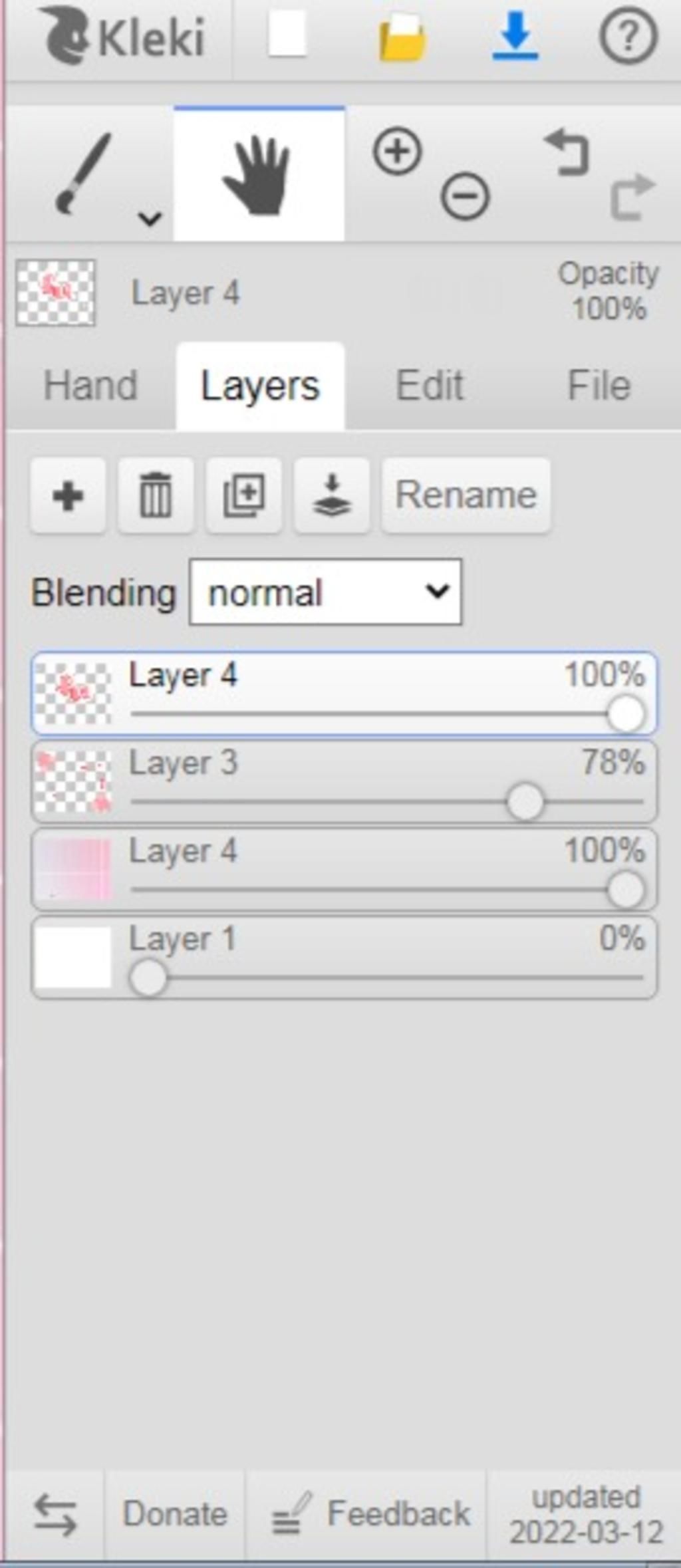
Task: Open the Blending mode dropdown
Action: click(326, 592)
